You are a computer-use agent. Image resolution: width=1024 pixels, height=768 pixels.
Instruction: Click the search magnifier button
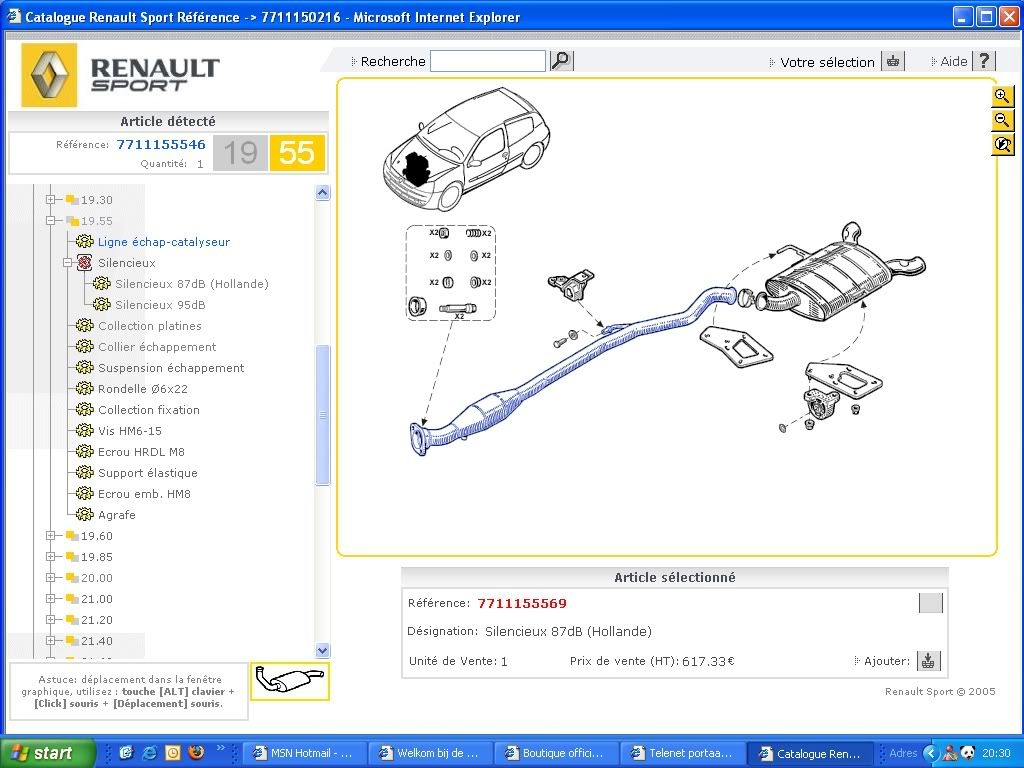(561, 61)
